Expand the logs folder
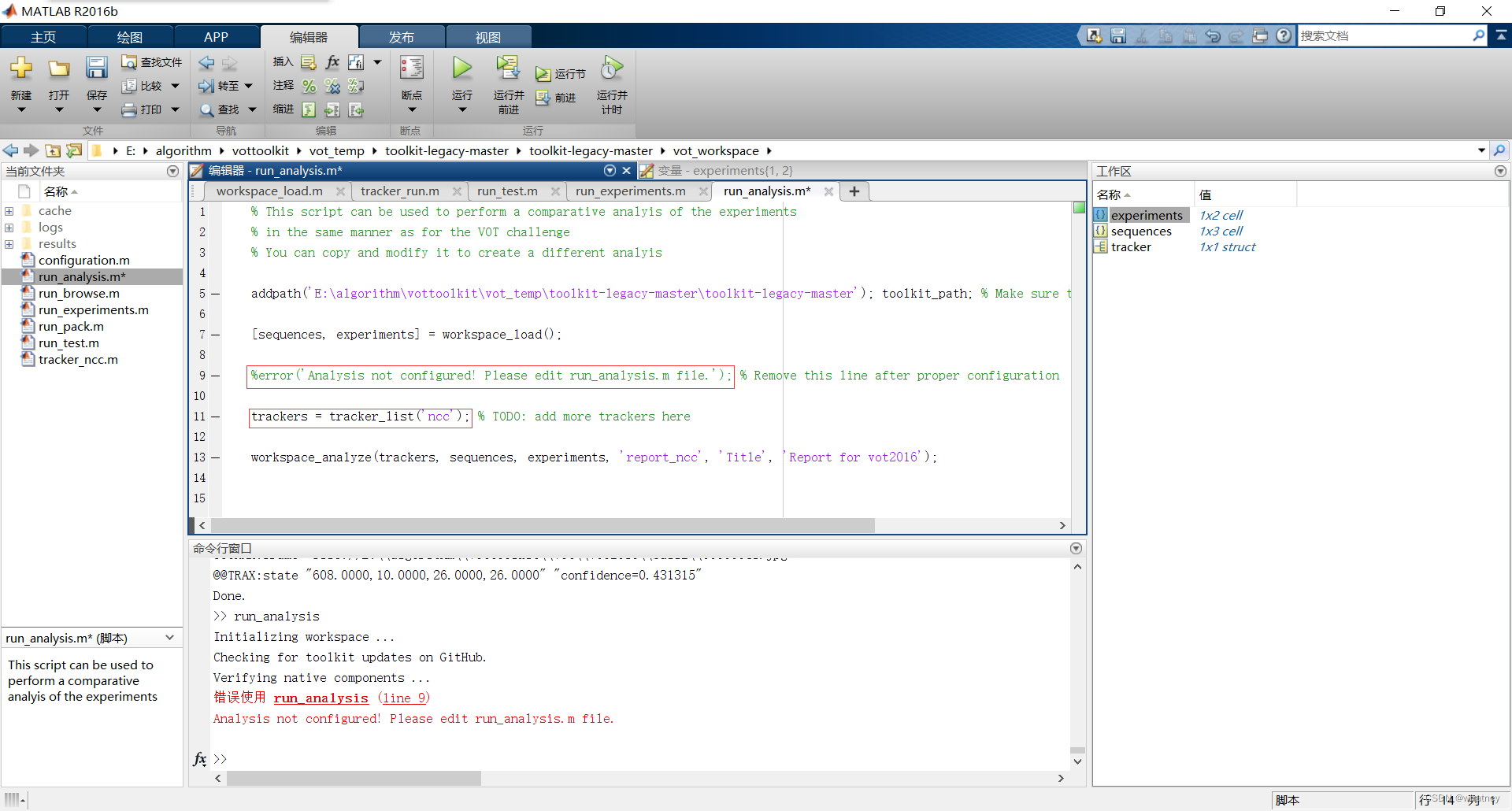1512x811 pixels. 9,228
